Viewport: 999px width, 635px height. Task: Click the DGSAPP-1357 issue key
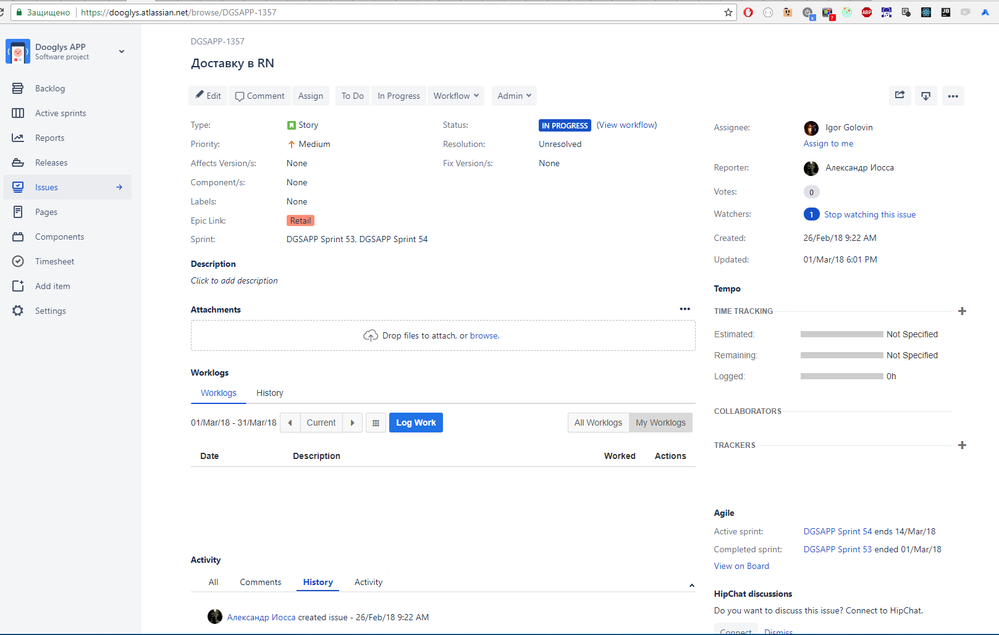click(x=217, y=41)
